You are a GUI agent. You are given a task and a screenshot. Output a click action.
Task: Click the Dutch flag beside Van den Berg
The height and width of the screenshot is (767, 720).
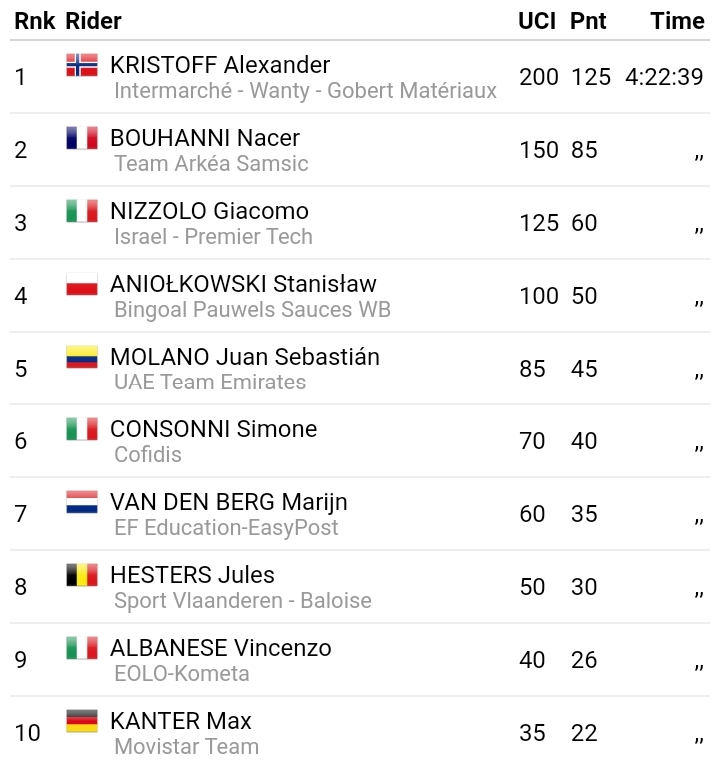[82, 502]
